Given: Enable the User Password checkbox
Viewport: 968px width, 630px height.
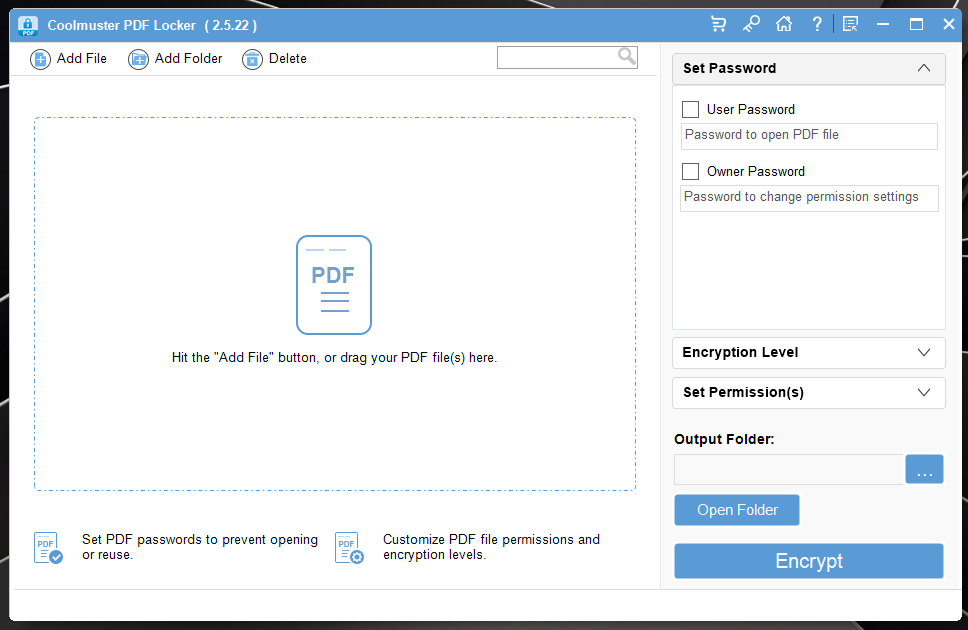Looking at the screenshot, I should pos(690,109).
